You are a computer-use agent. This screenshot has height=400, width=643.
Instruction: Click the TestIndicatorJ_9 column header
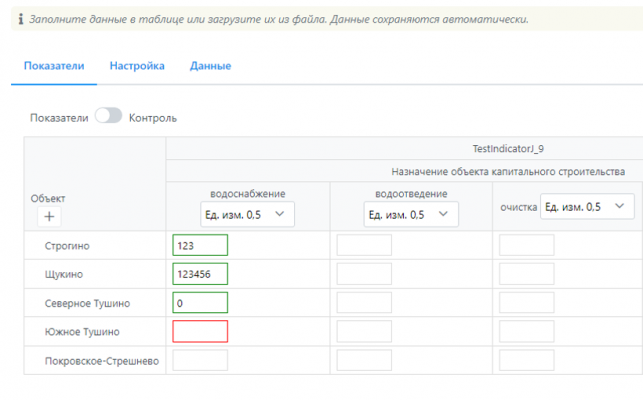tap(508, 148)
